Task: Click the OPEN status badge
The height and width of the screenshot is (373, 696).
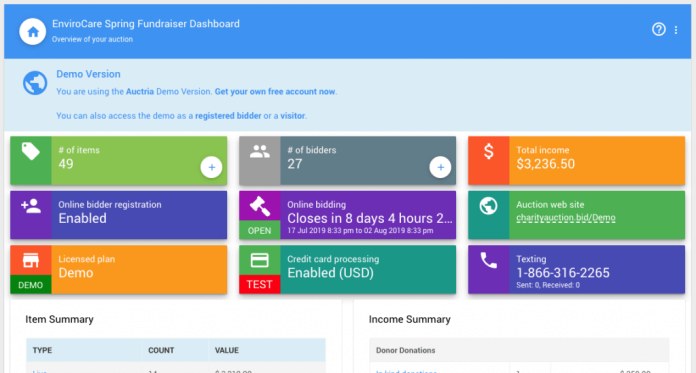Action: pos(260,230)
